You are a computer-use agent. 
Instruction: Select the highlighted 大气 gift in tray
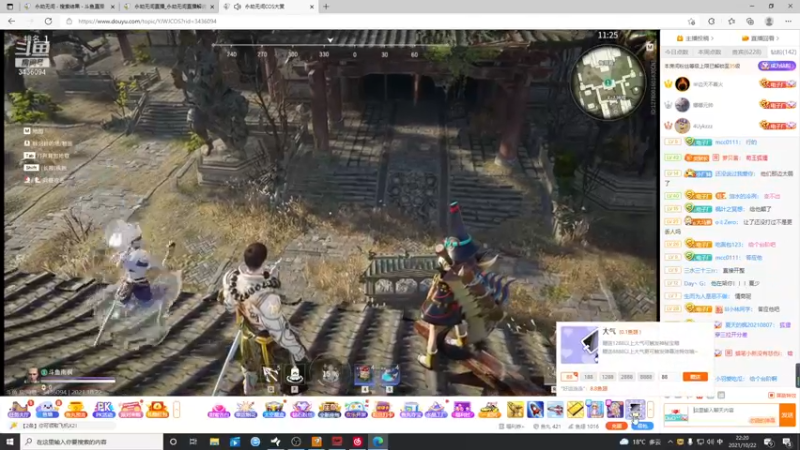tap(635, 409)
